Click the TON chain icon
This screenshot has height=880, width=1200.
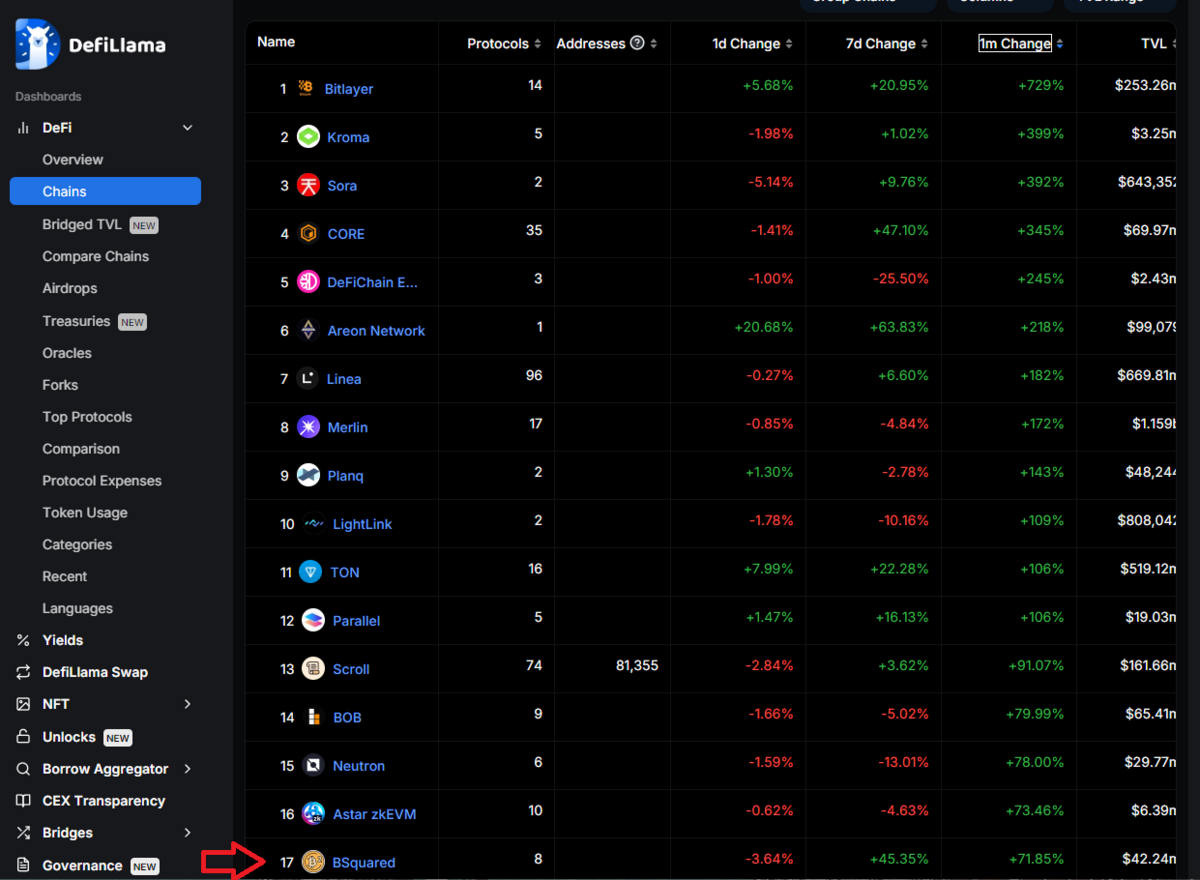311,572
